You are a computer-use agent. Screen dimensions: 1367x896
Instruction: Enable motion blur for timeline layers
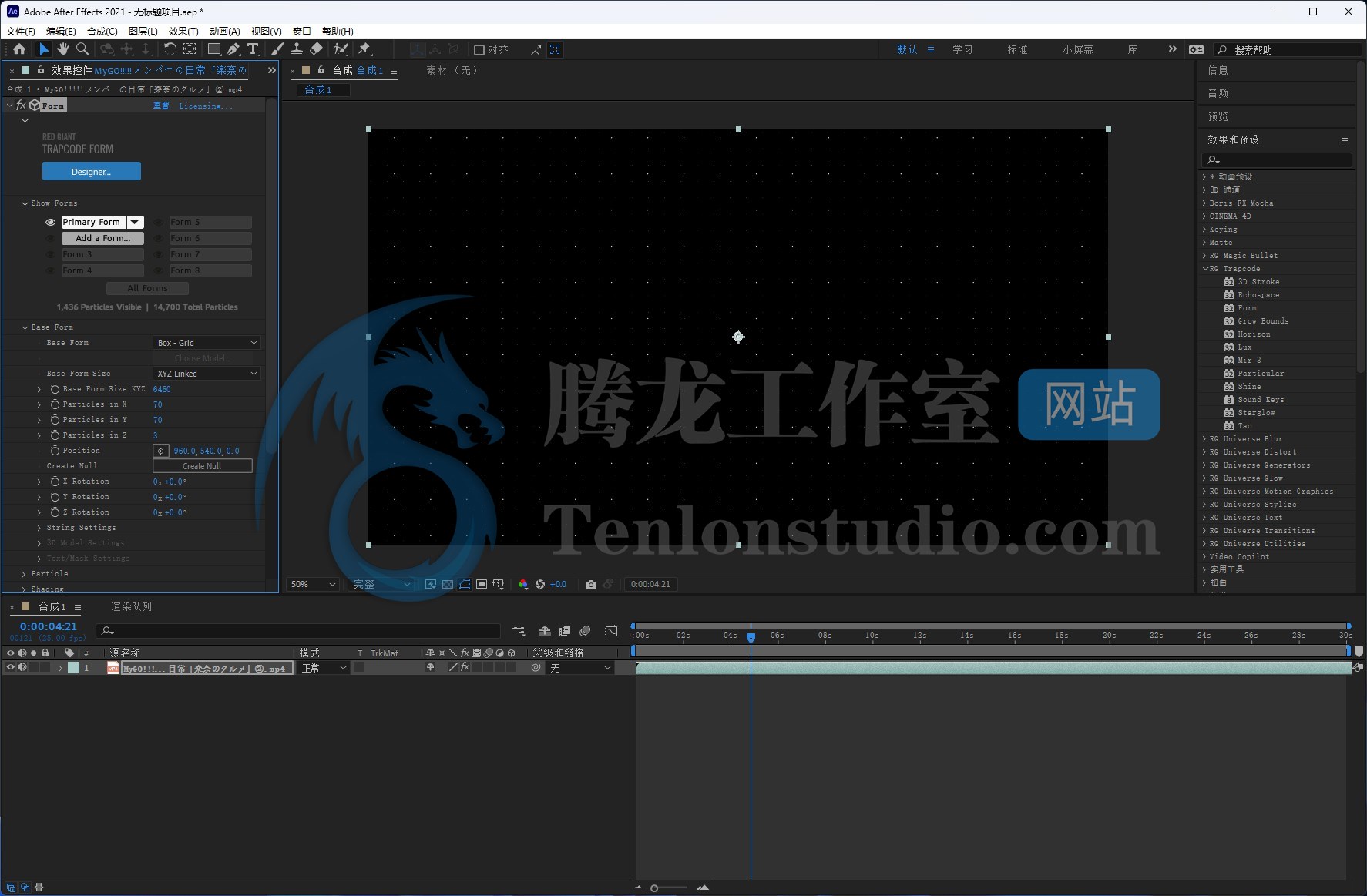[x=585, y=631]
